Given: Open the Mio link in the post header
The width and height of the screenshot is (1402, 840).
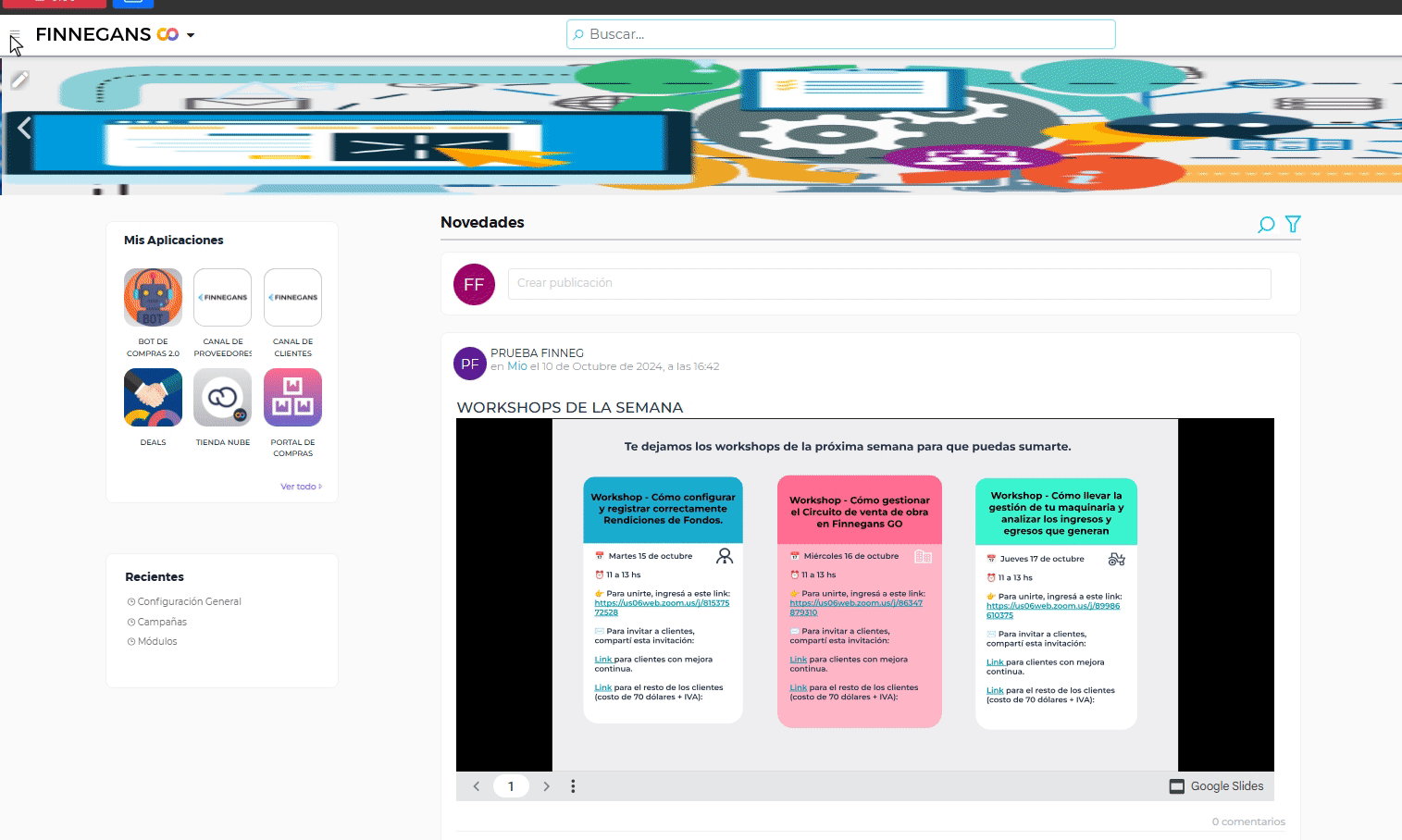Looking at the screenshot, I should click(x=517, y=366).
